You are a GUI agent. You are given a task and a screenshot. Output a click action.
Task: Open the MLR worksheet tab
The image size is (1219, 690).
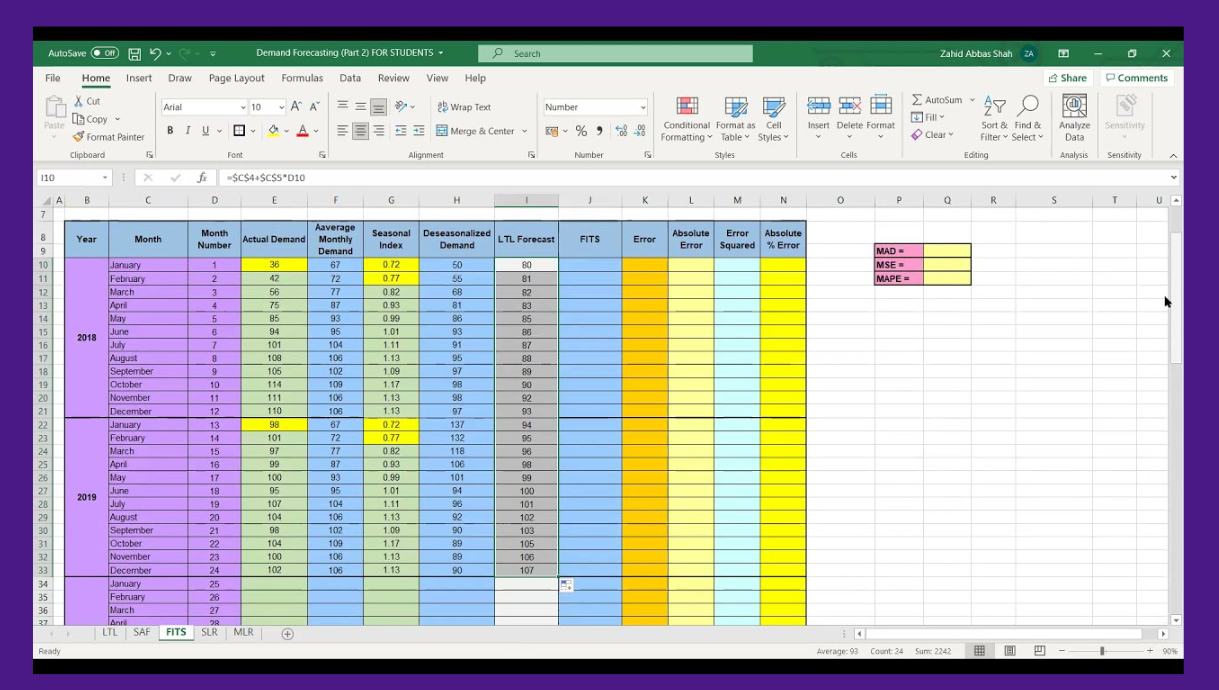(x=242, y=632)
